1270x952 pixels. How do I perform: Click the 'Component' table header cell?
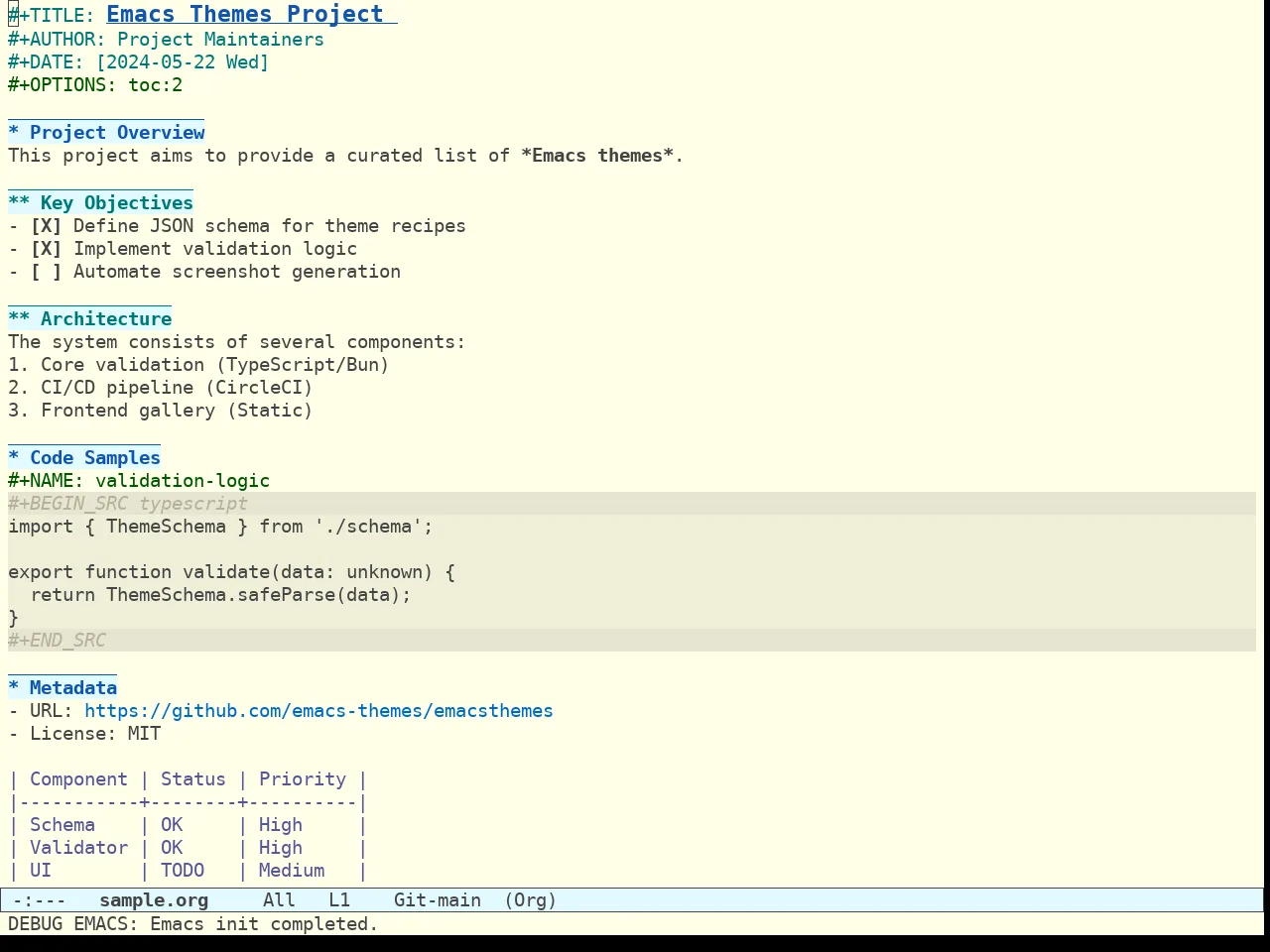(78, 779)
